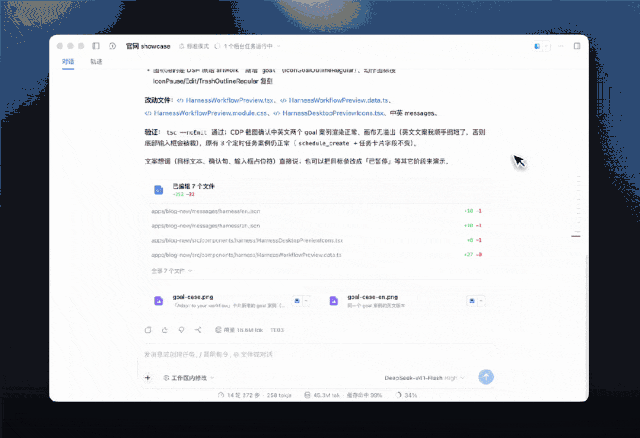The height and width of the screenshot is (438, 640).
Task: Open the 工作区内修改 permission dropdown
Action: [189, 378]
